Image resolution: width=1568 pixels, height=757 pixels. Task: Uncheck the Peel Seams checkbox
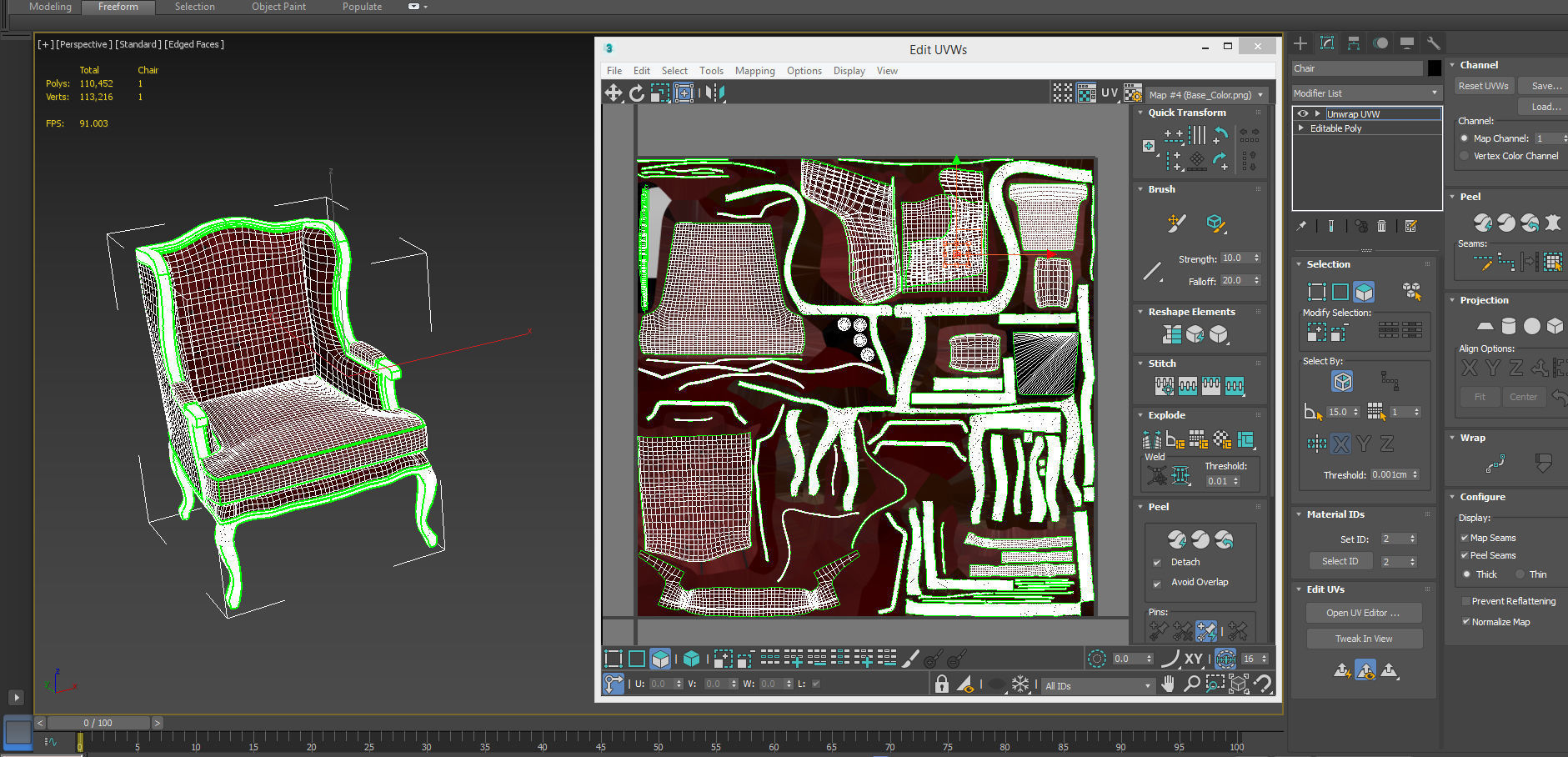(x=1465, y=555)
